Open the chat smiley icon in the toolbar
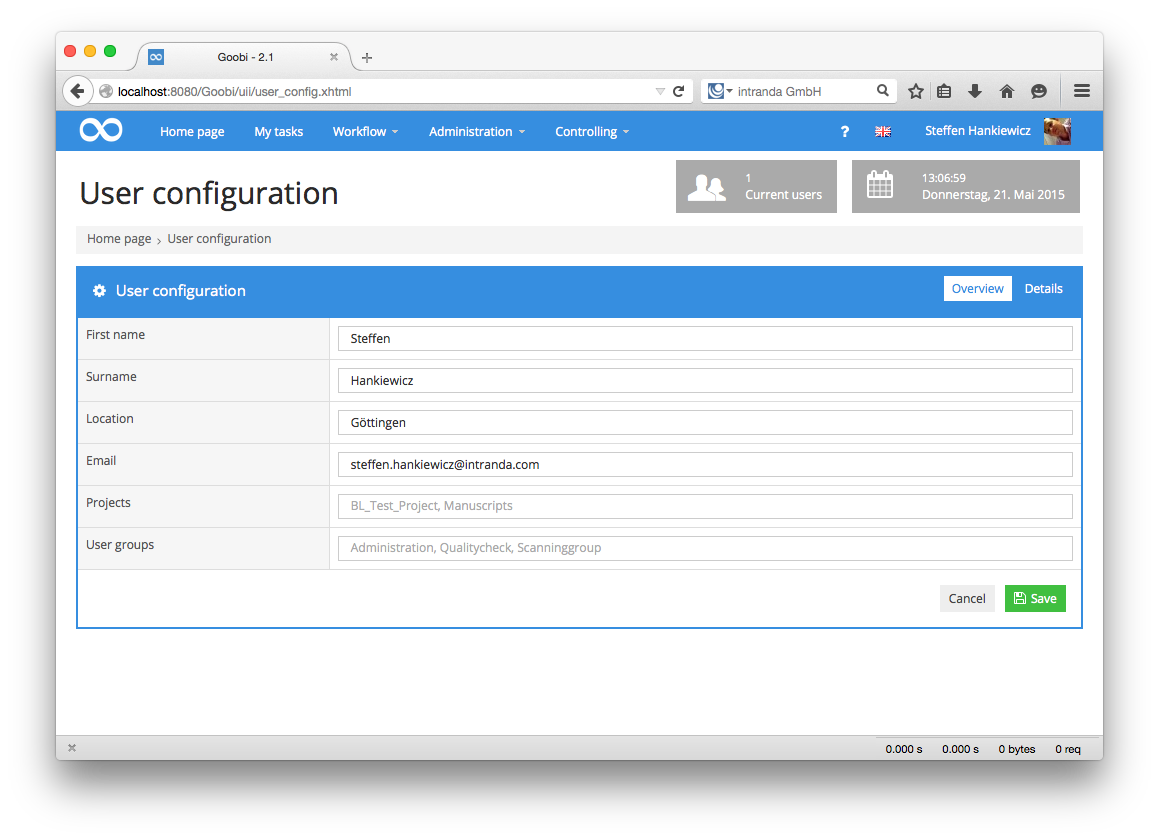Image resolution: width=1159 pixels, height=840 pixels. (x=1039, y=91)
